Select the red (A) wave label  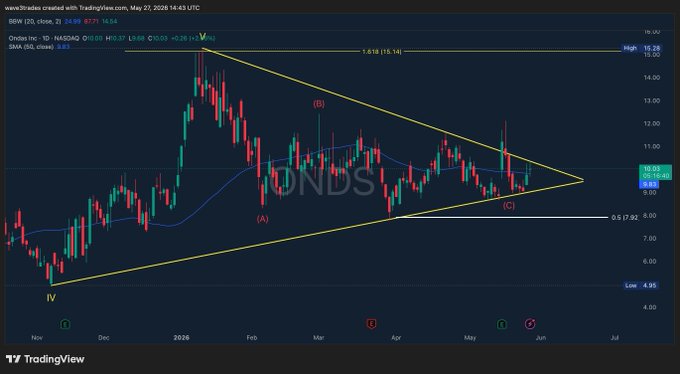coord(262,219)
